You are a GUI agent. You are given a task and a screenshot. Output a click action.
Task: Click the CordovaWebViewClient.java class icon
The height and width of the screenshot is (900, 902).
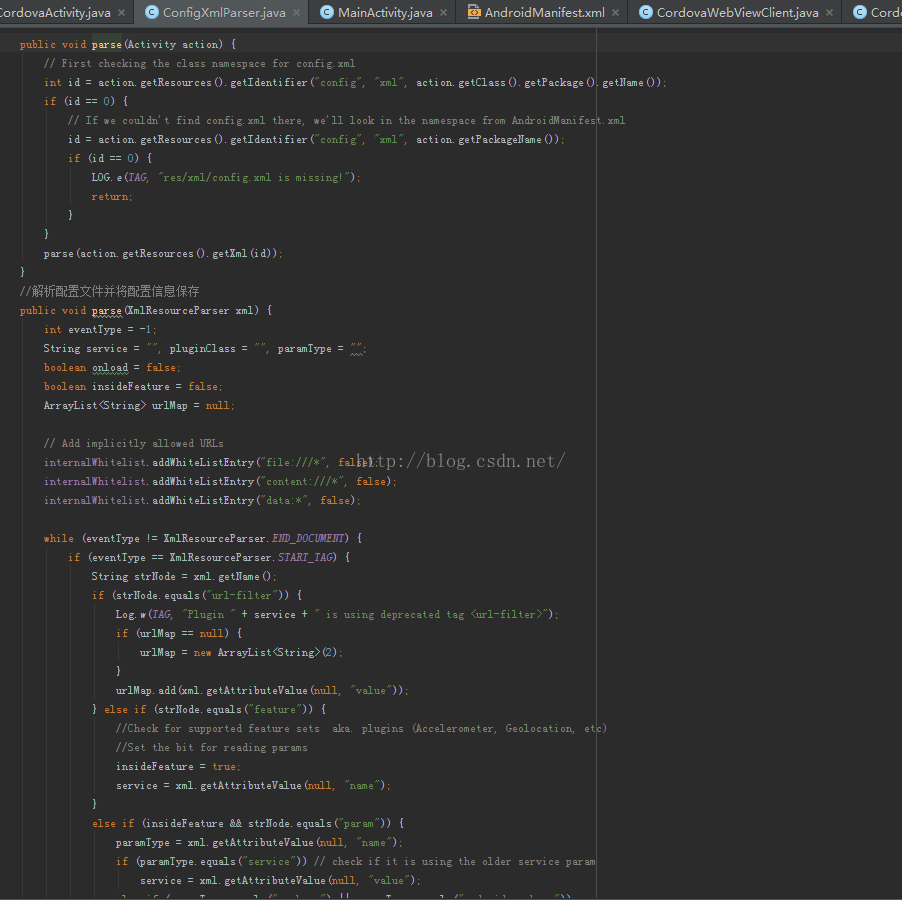pyautogui.click(x=645, y=13)
